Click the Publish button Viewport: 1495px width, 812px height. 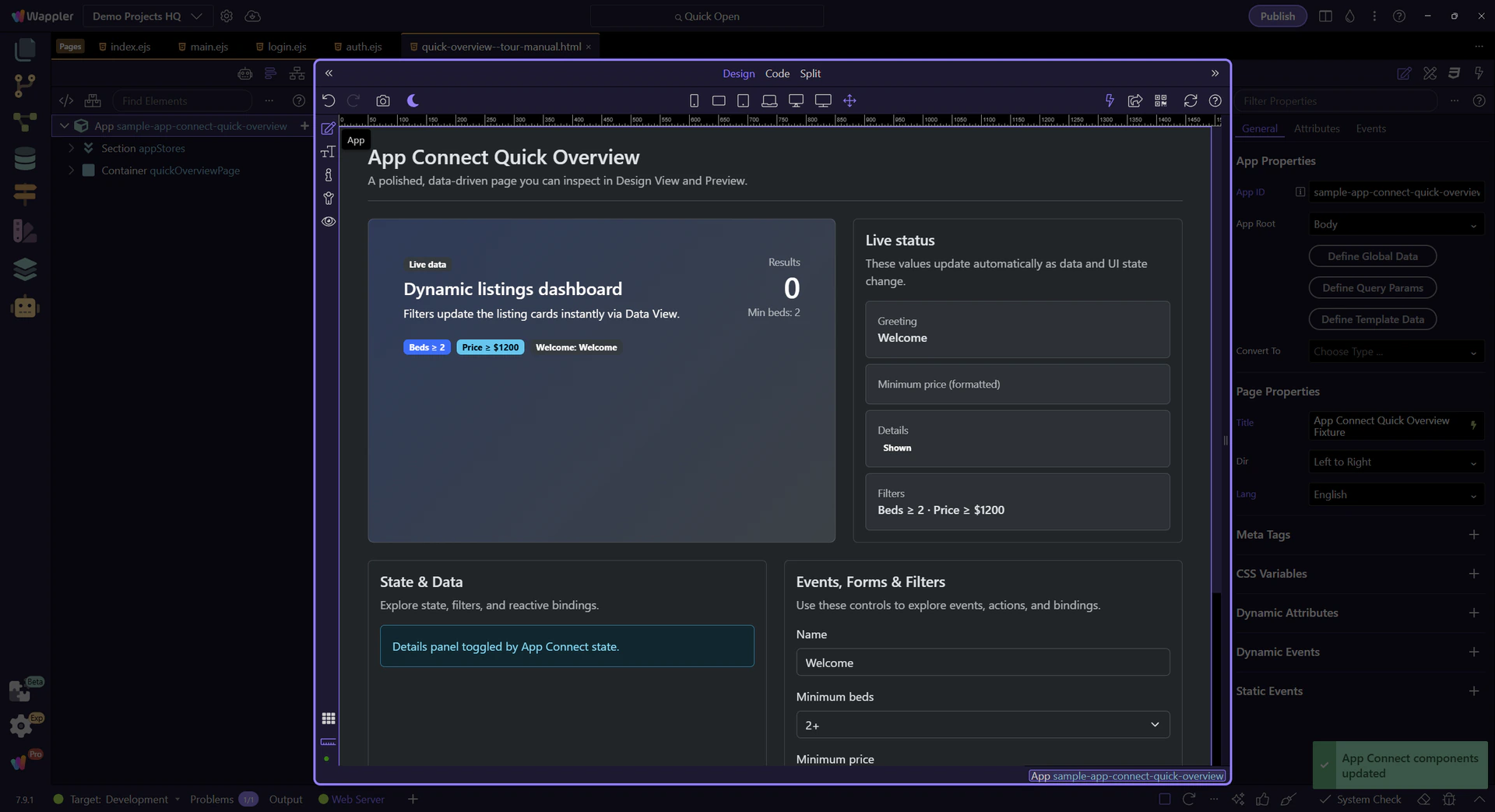tap(1277, 16)
